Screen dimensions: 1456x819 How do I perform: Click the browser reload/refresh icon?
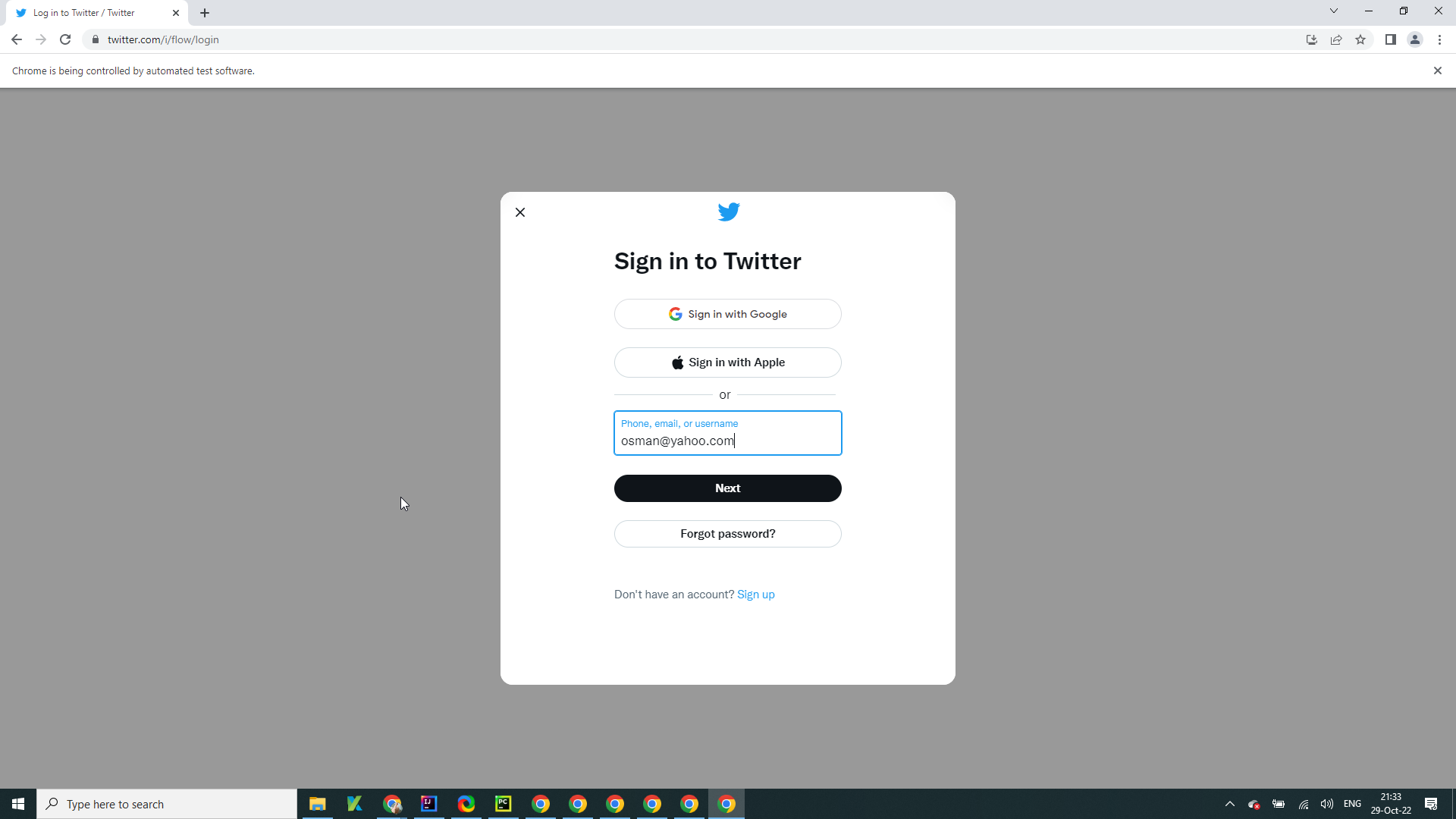pos(66,40)
